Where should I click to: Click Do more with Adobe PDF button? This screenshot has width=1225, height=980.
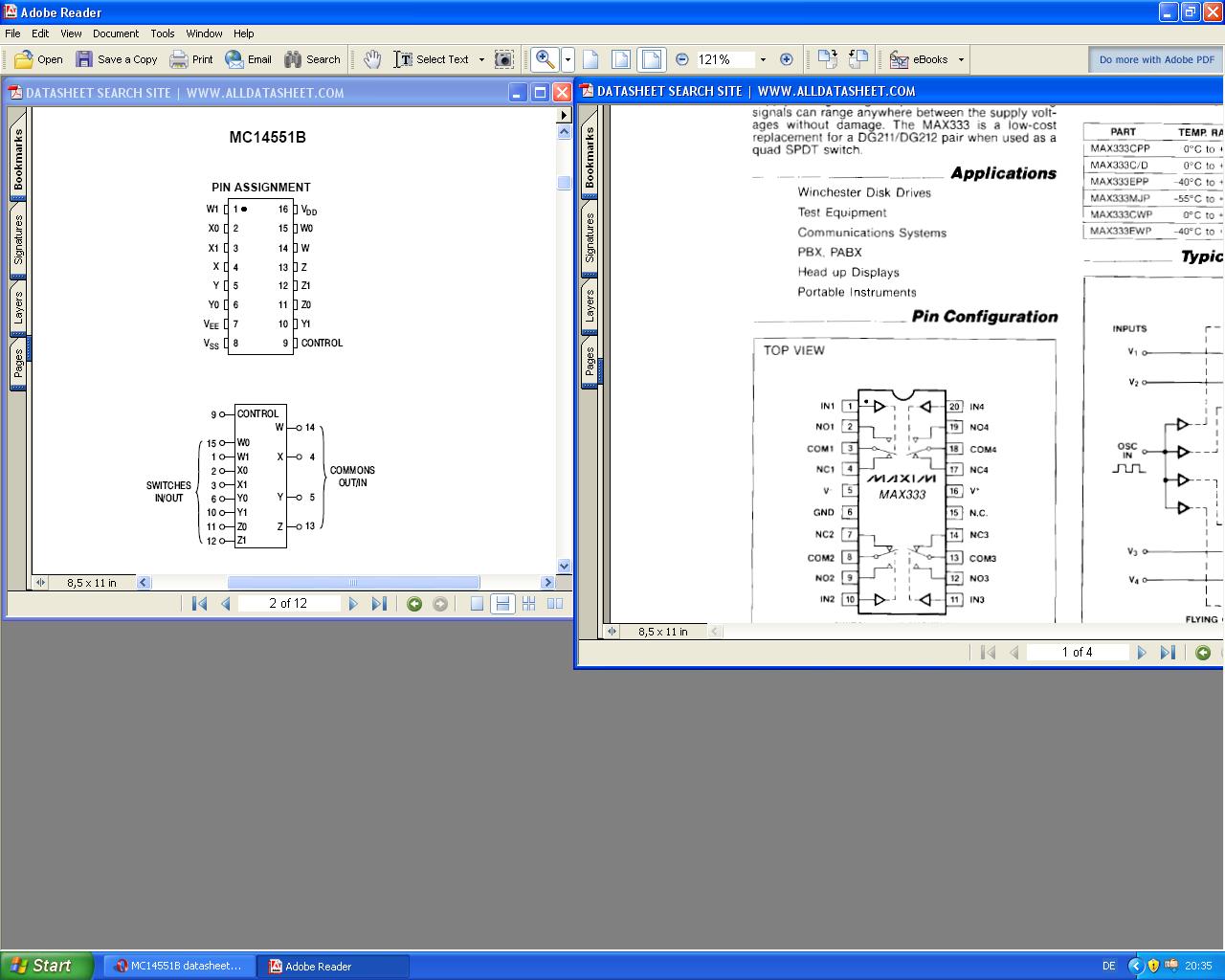(1156, 59)
